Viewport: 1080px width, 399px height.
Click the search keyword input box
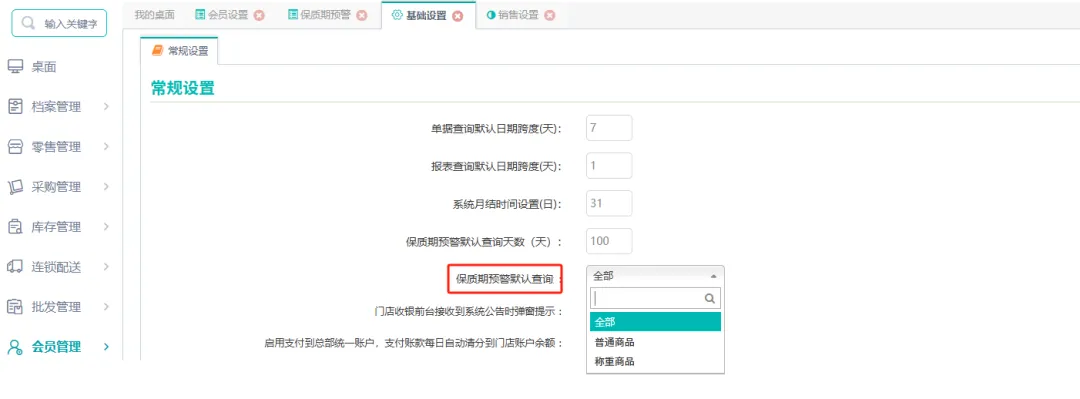coord(59,23)
